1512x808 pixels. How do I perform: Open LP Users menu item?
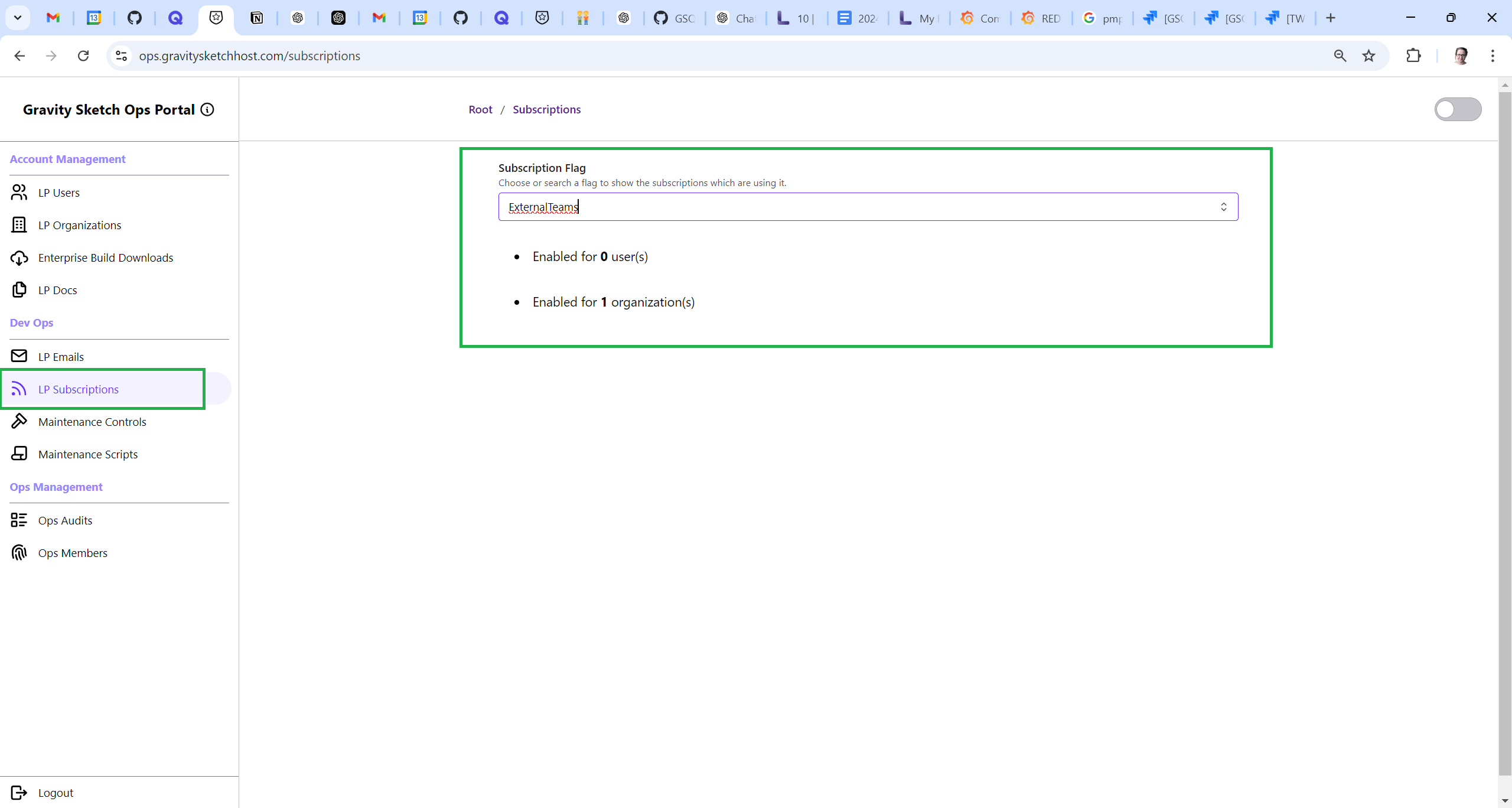pos(59,193)
